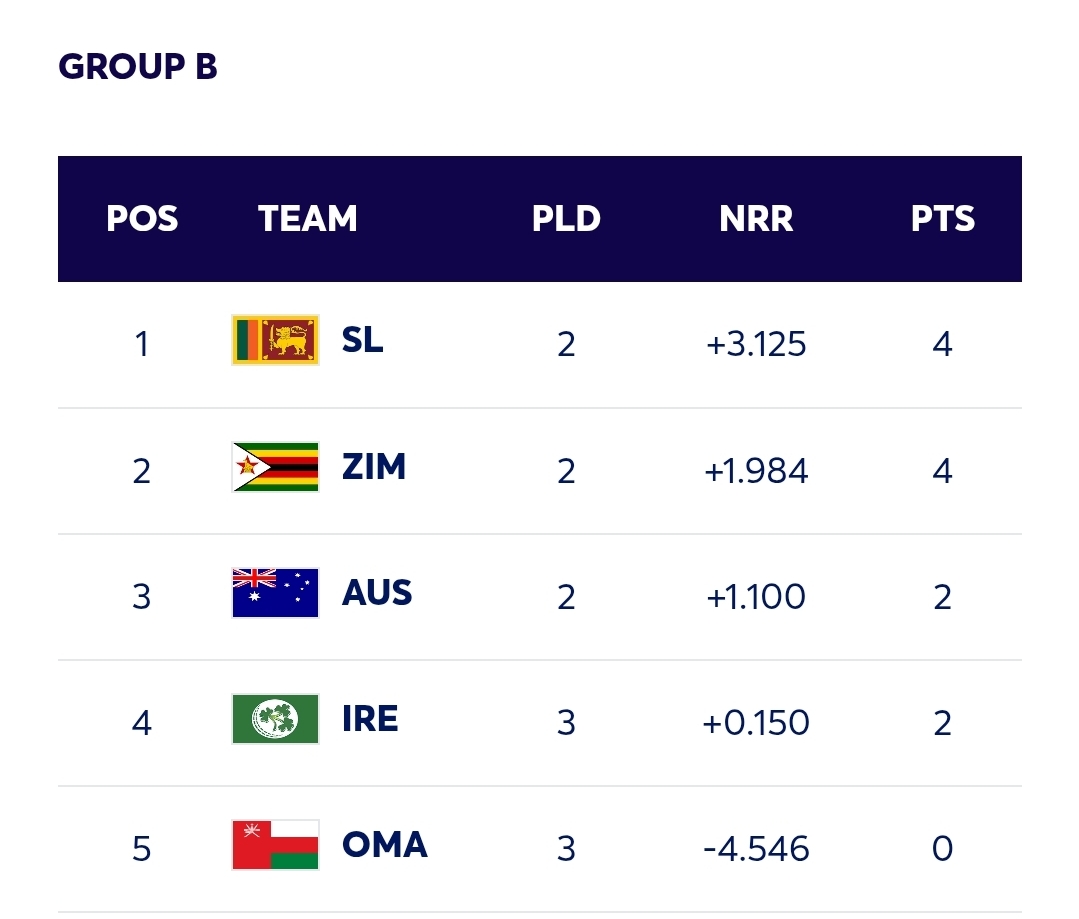Click the Ireland flag icon
Screen dimensions: 1079x919
pyautogui.click(x=275, y=719)
